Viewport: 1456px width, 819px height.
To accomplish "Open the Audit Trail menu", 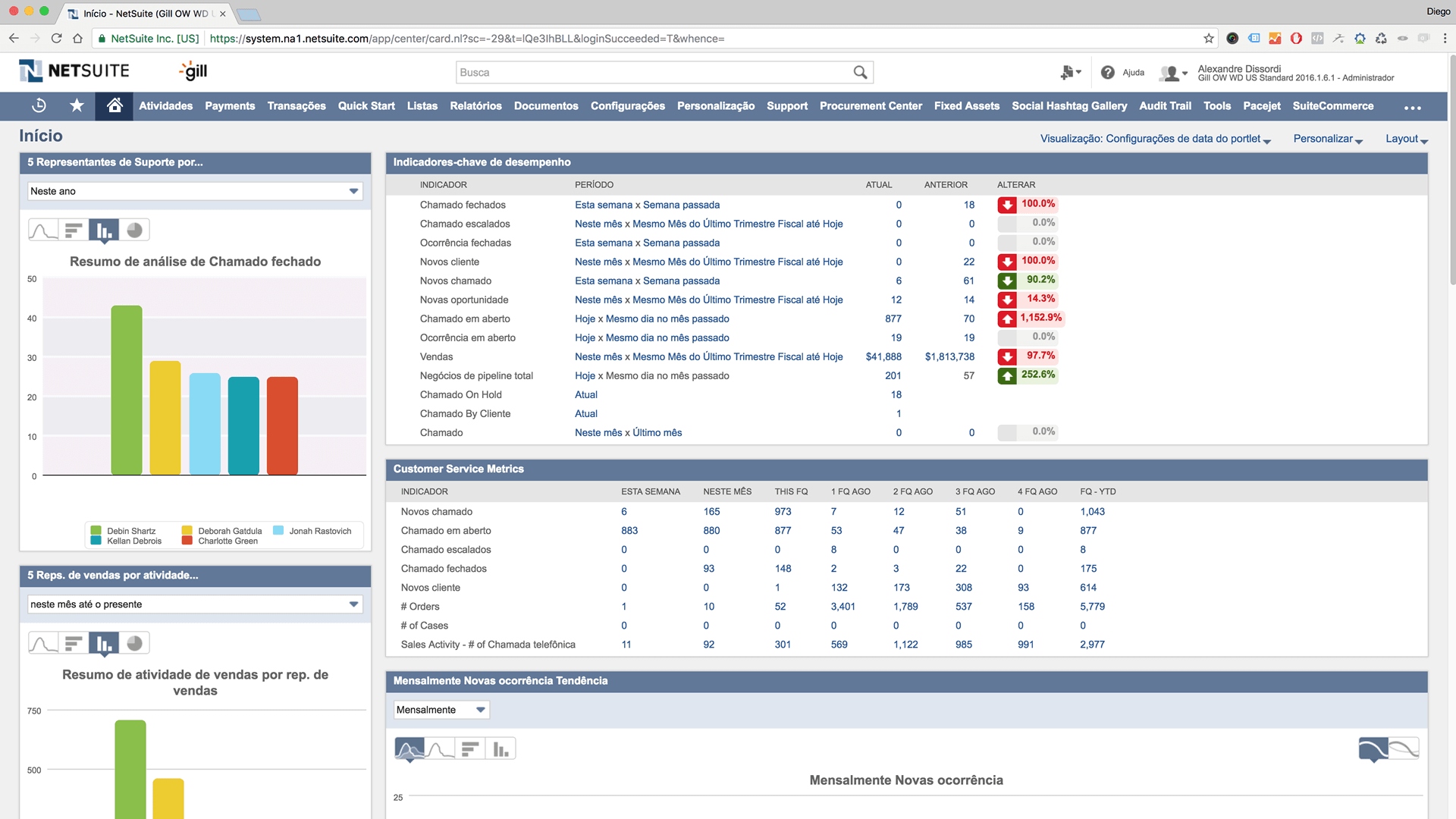I will 1165,106.
